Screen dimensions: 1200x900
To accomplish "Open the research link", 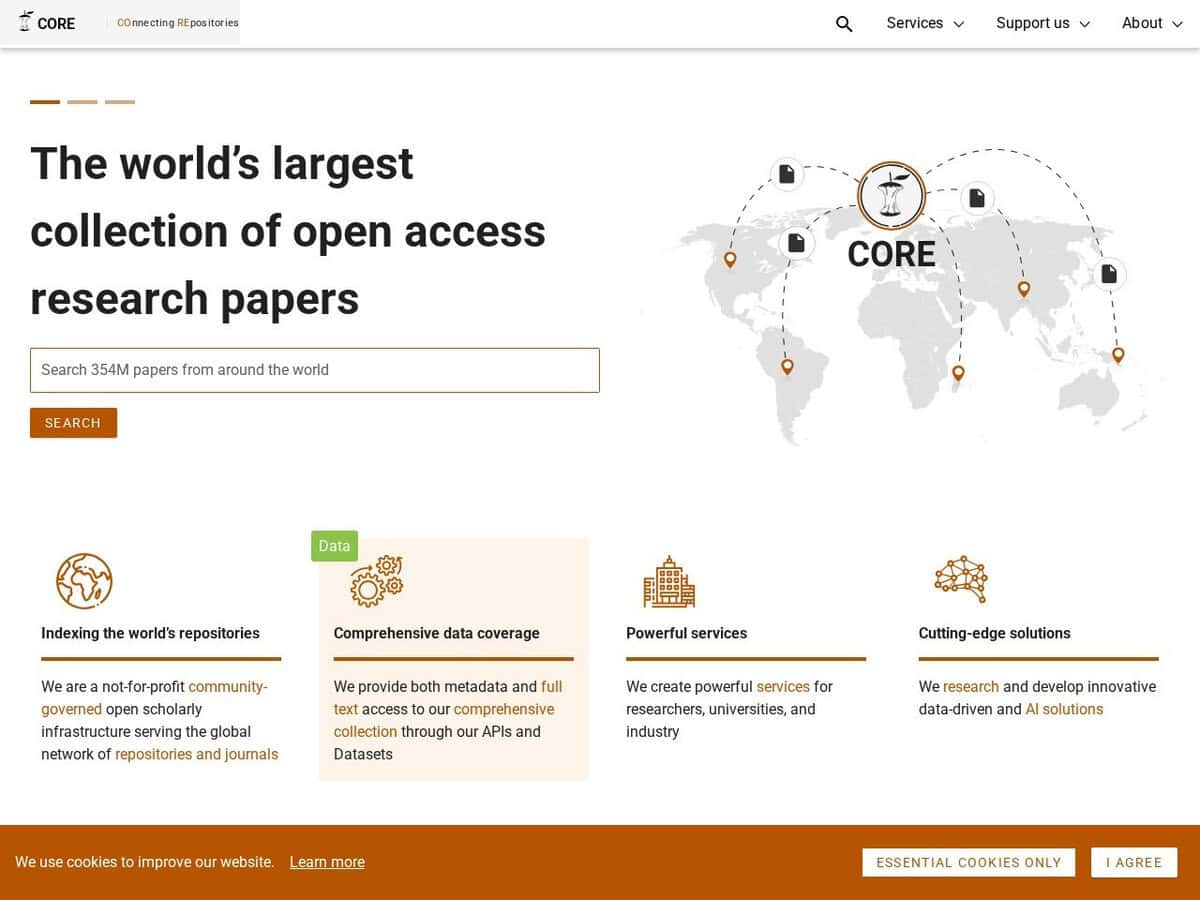I will point(971,687).
